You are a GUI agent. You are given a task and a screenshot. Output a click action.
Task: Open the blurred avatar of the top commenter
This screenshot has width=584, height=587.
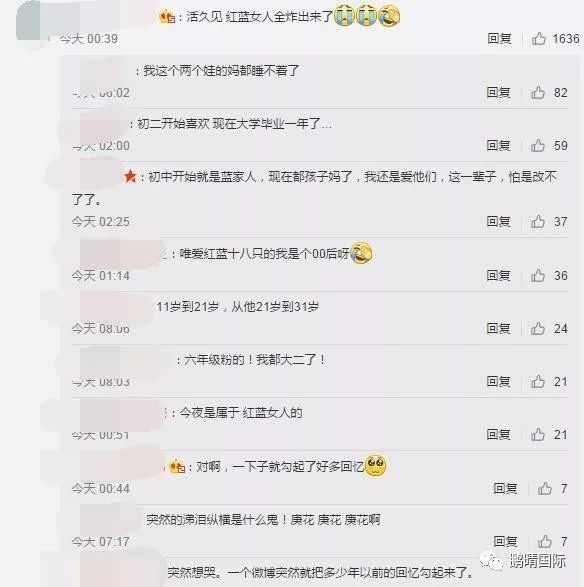pos(28,19)
